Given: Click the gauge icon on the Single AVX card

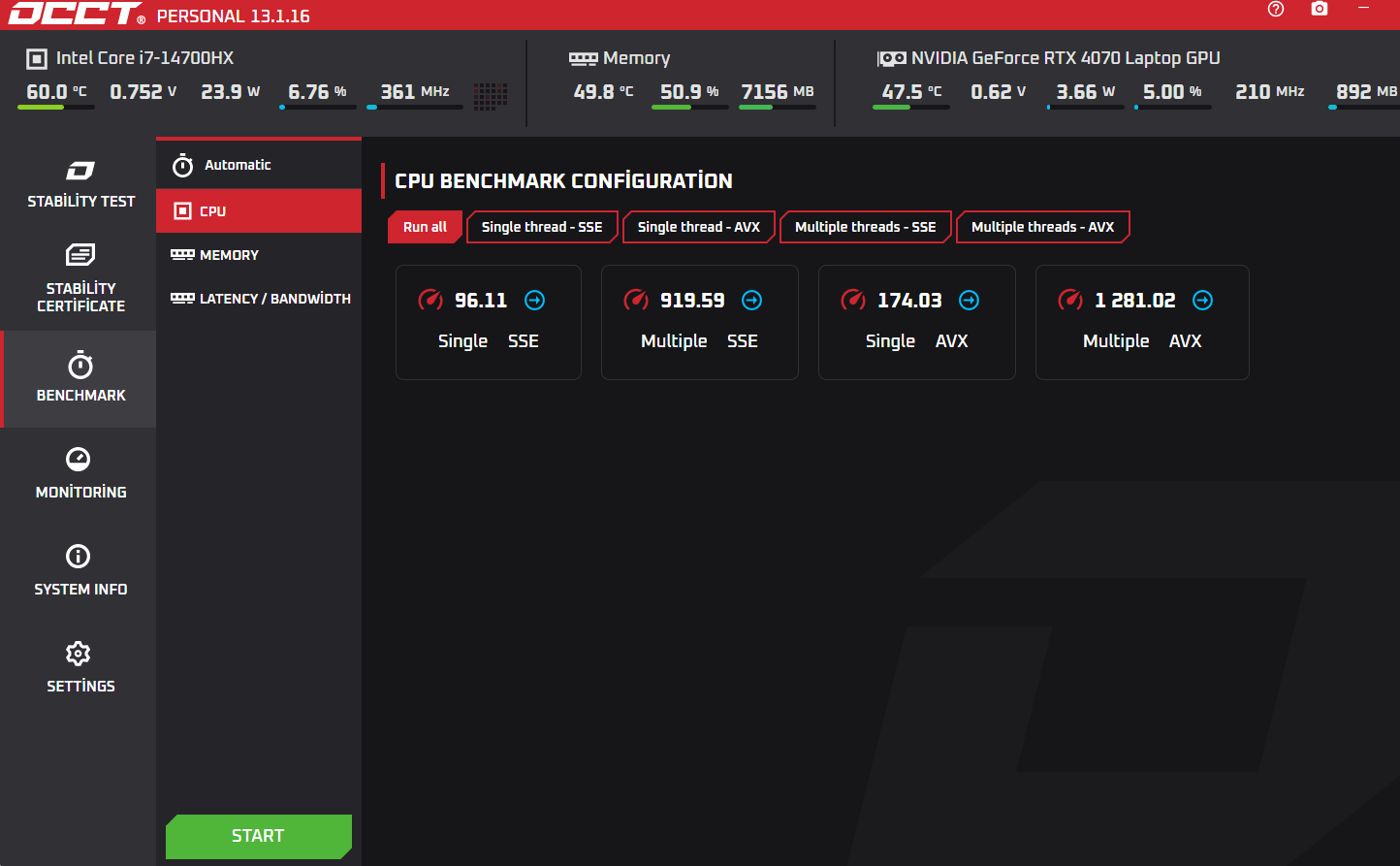Looking at the screenshot, I should [x=853, y=300].
